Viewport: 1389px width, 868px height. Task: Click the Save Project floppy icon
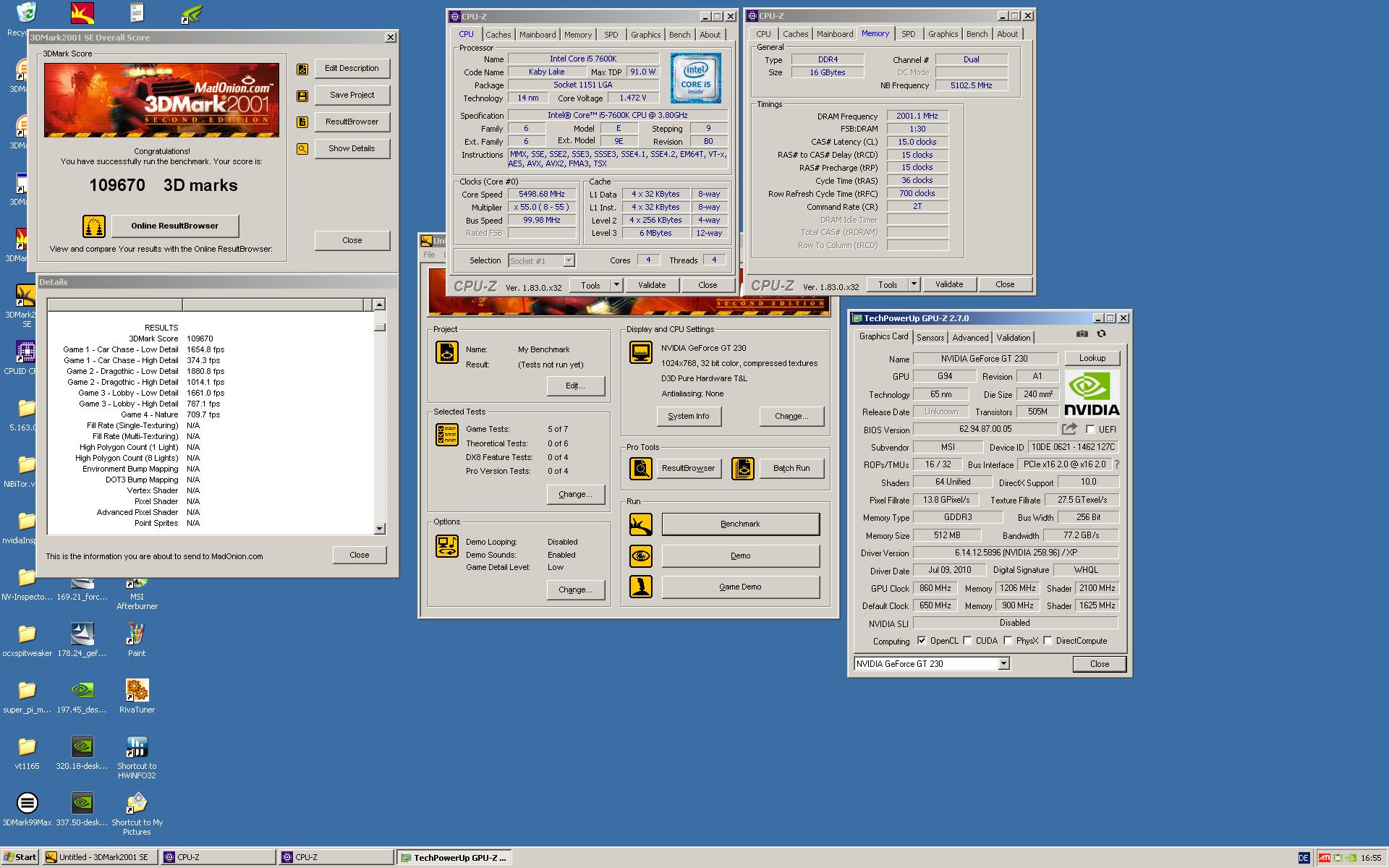tap(302, 95)
